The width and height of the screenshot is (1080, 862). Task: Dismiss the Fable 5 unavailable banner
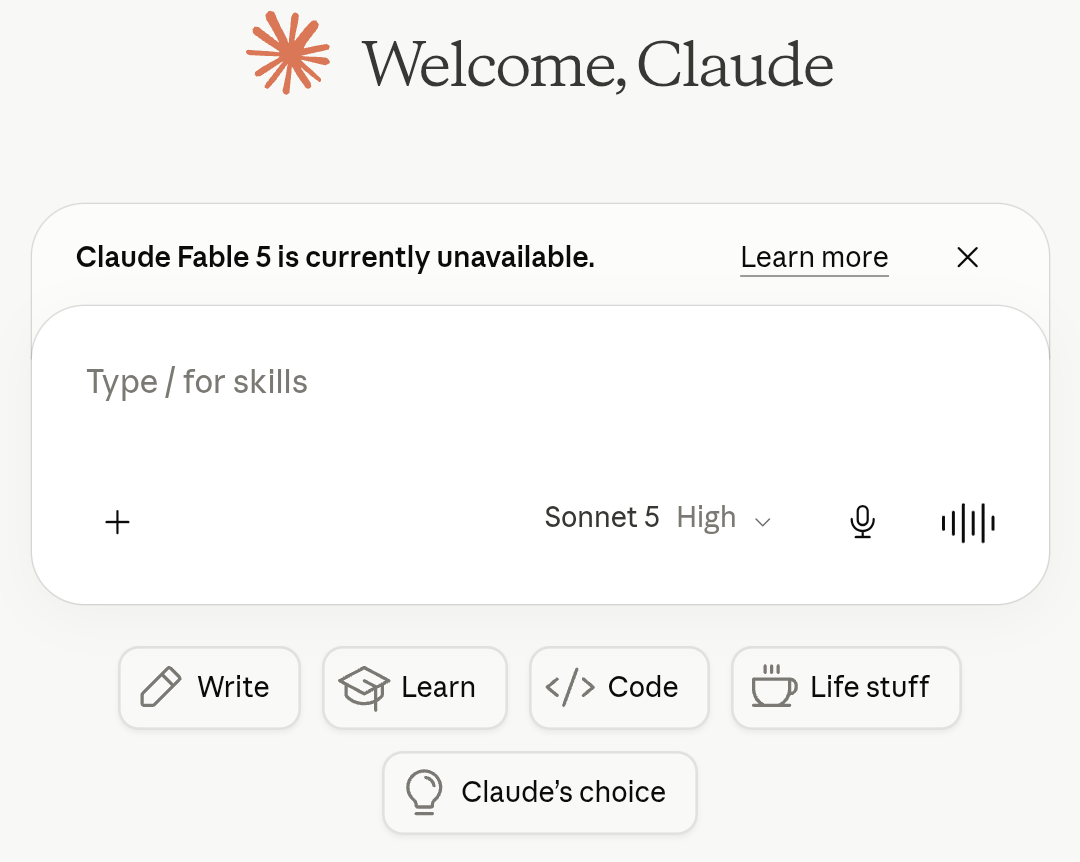[x=968, y=257]
